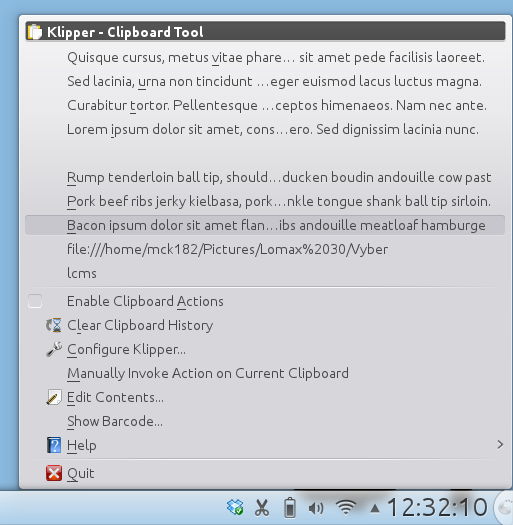The image size is (513, 525).
Task: Show hidden tray icons with triangle arrow
Action: point(375,508)
